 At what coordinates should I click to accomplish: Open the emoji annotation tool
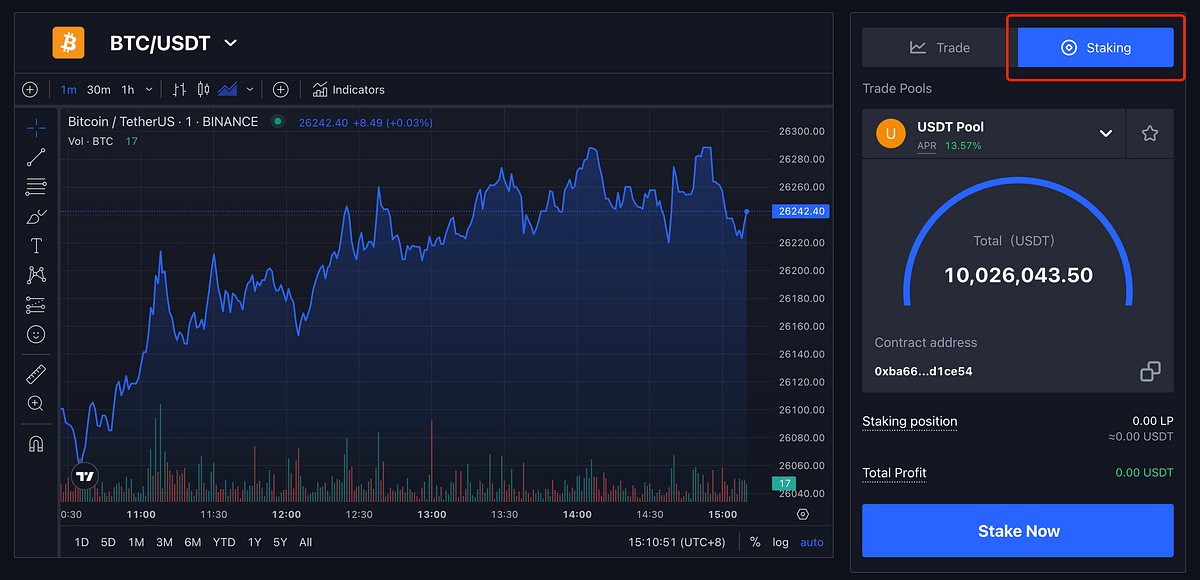point(36,334)
